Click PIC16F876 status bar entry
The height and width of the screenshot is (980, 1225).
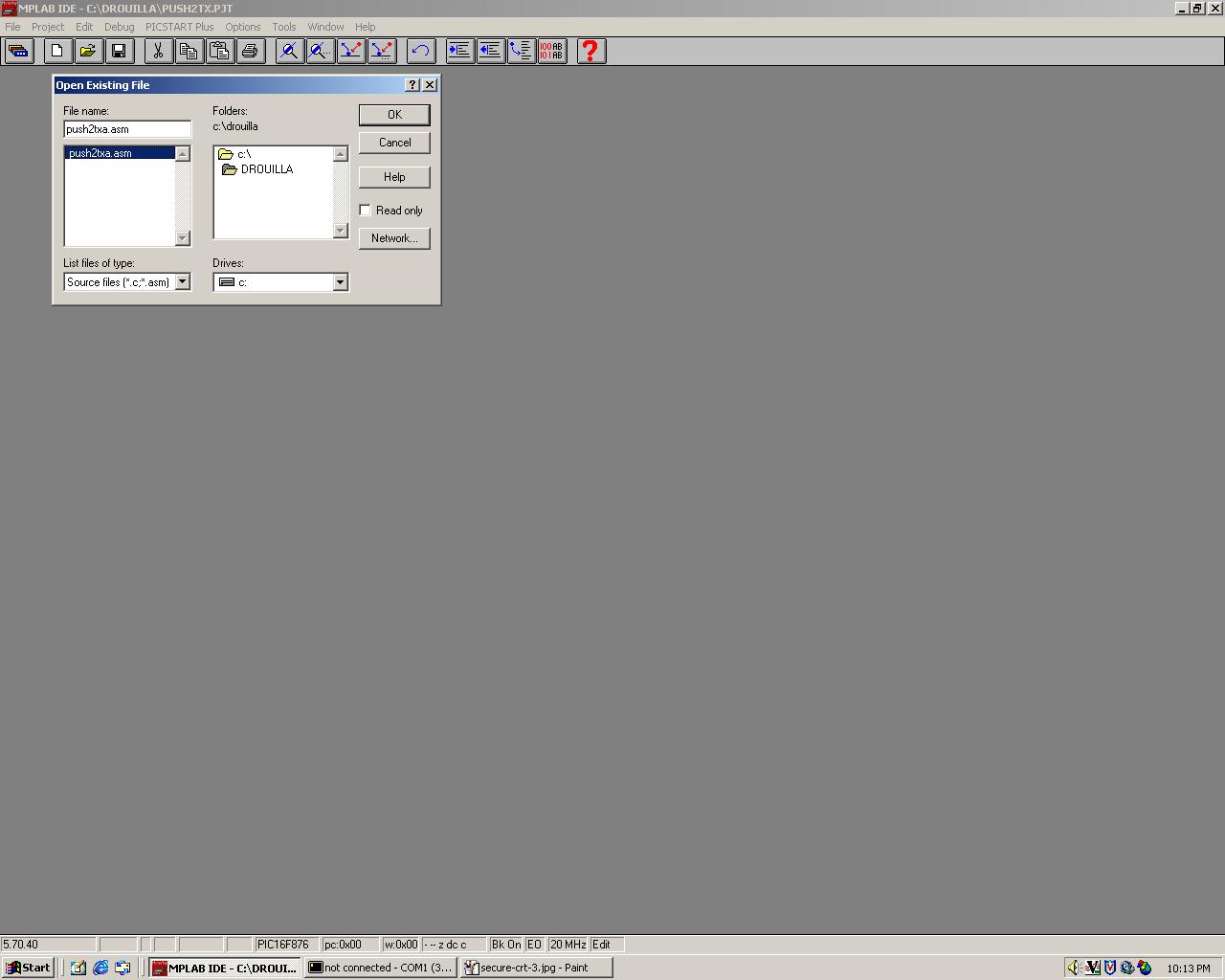pos(286,945)
